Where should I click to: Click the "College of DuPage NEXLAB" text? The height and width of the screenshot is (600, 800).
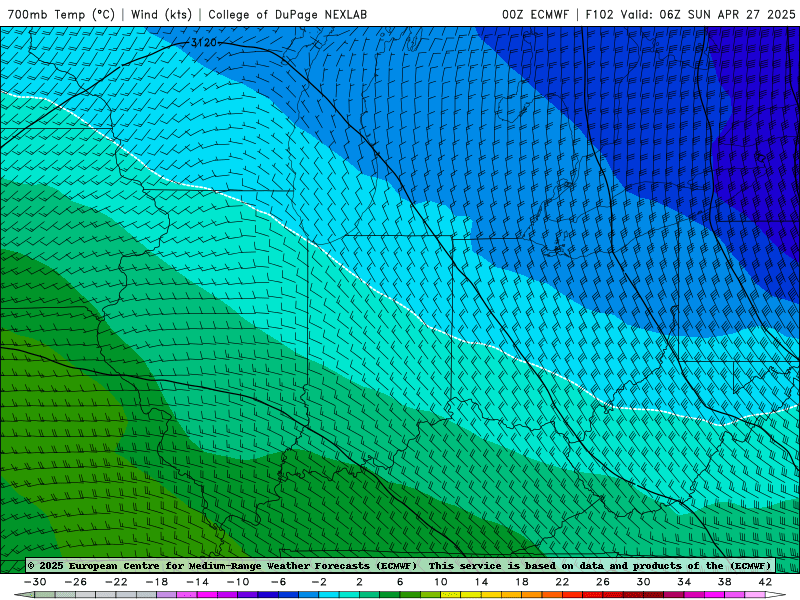[x=287, y=14]
